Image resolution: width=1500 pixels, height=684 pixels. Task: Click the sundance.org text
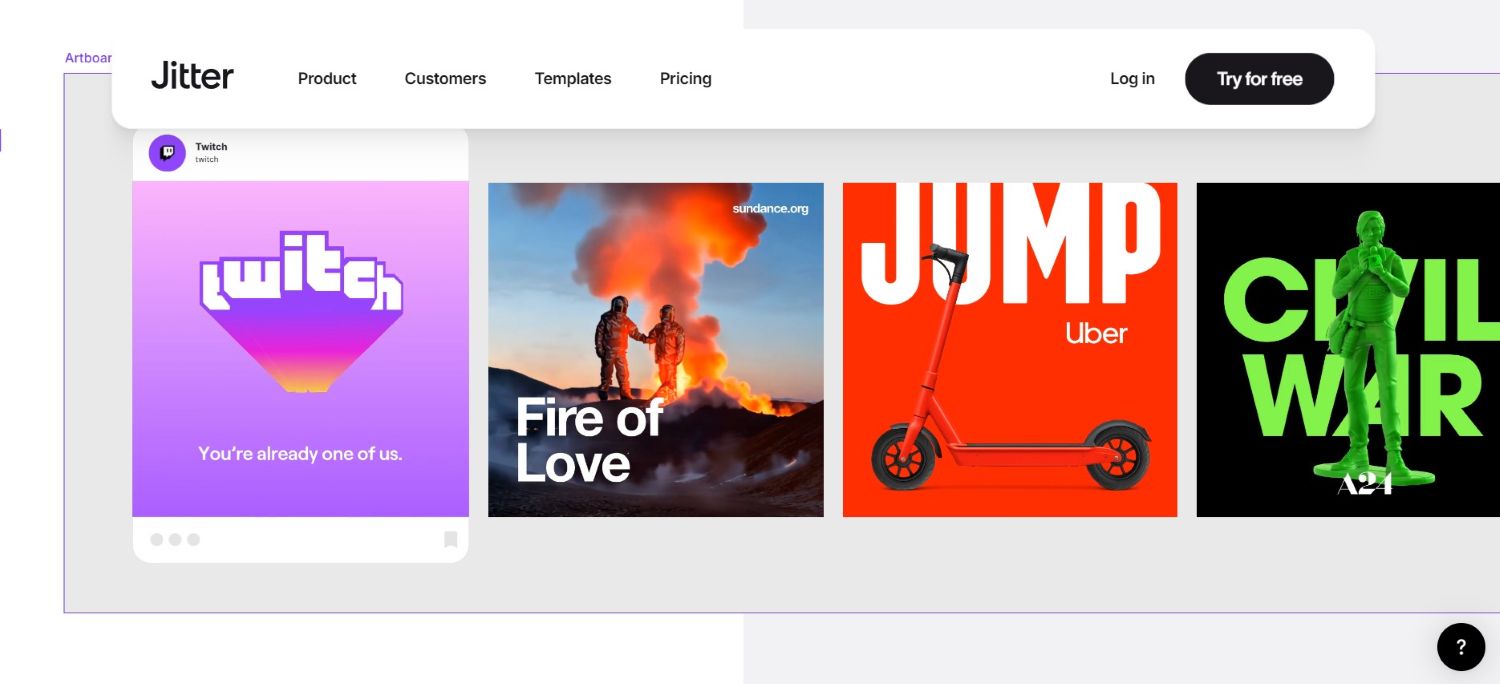[x=770, y=209]
